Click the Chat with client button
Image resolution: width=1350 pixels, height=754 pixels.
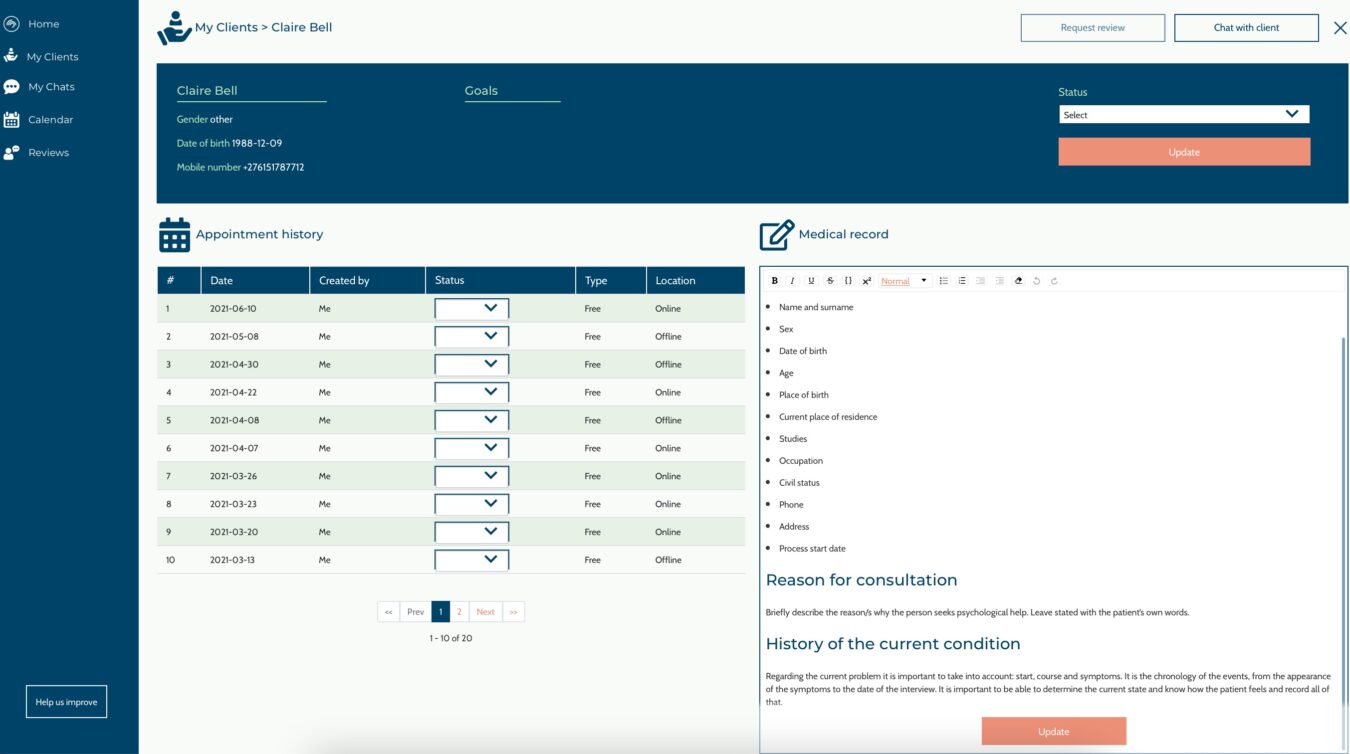click(1245, 28)
